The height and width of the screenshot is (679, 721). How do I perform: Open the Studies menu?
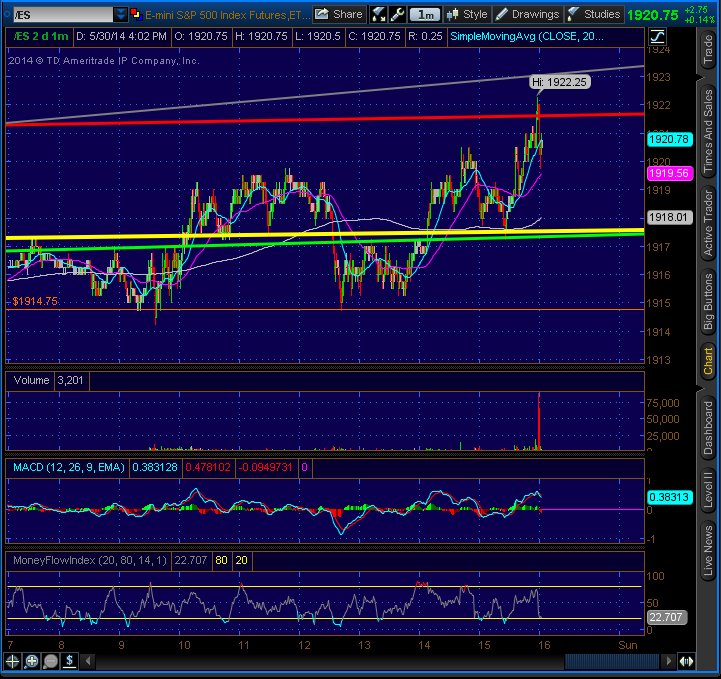click(594, 15)
